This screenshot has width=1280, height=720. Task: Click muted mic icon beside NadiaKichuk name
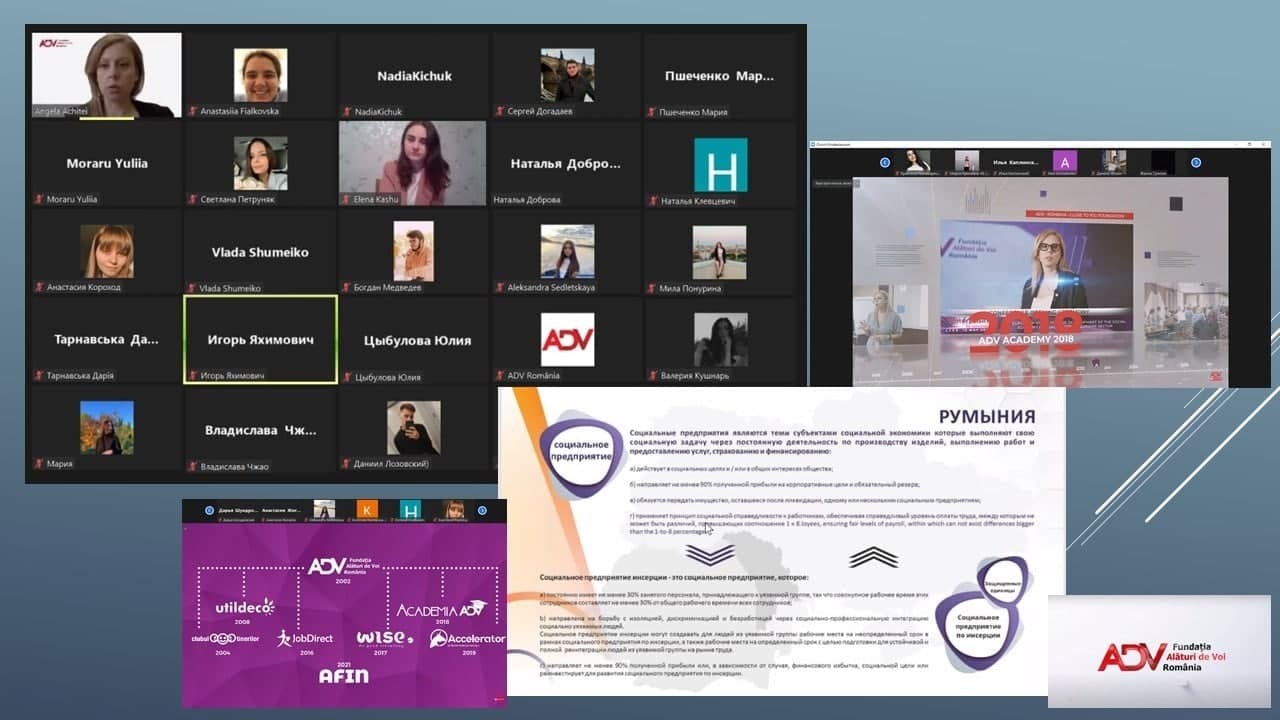(x=347, y=112)
